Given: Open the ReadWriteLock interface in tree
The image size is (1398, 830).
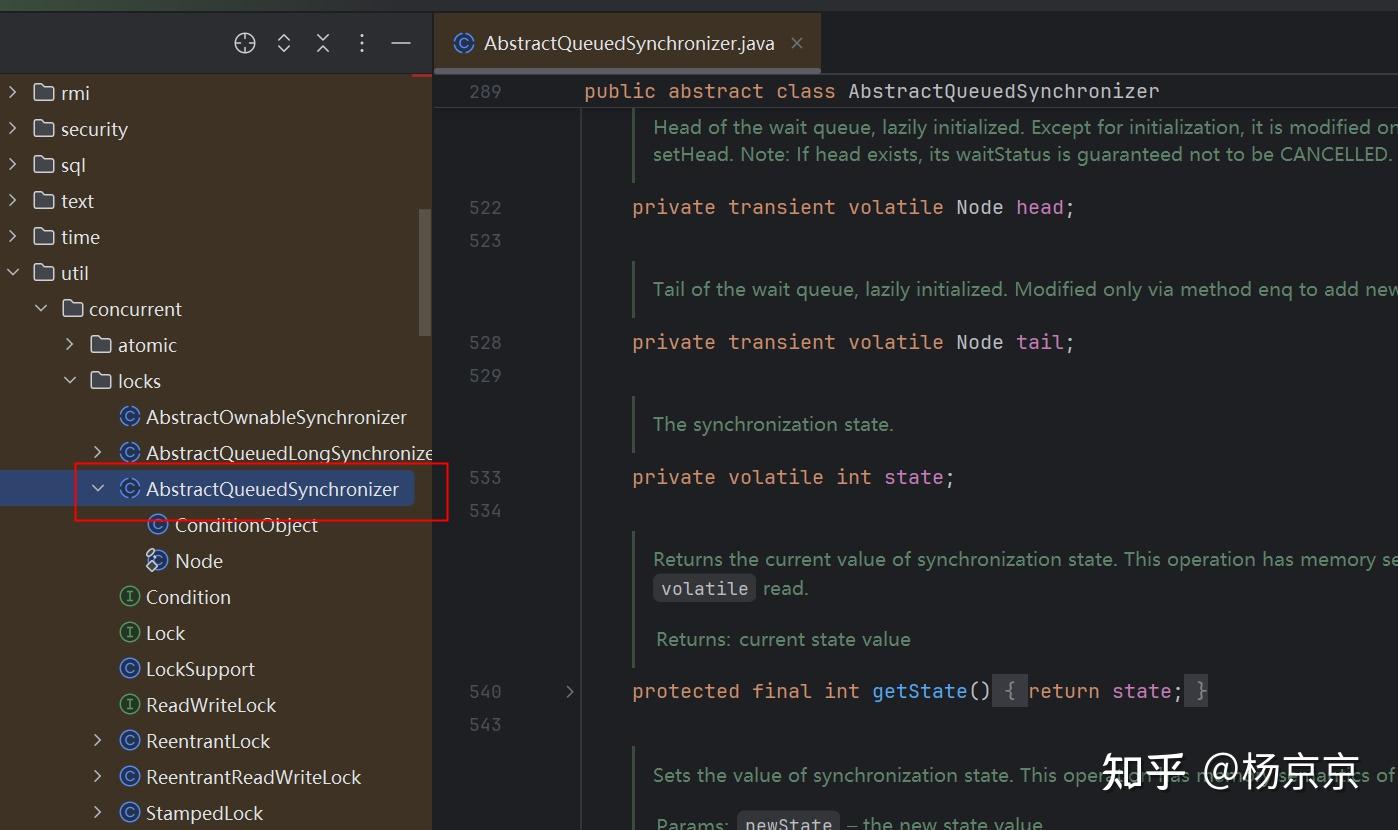Looking at the screenshot, I should click(210, 705).
